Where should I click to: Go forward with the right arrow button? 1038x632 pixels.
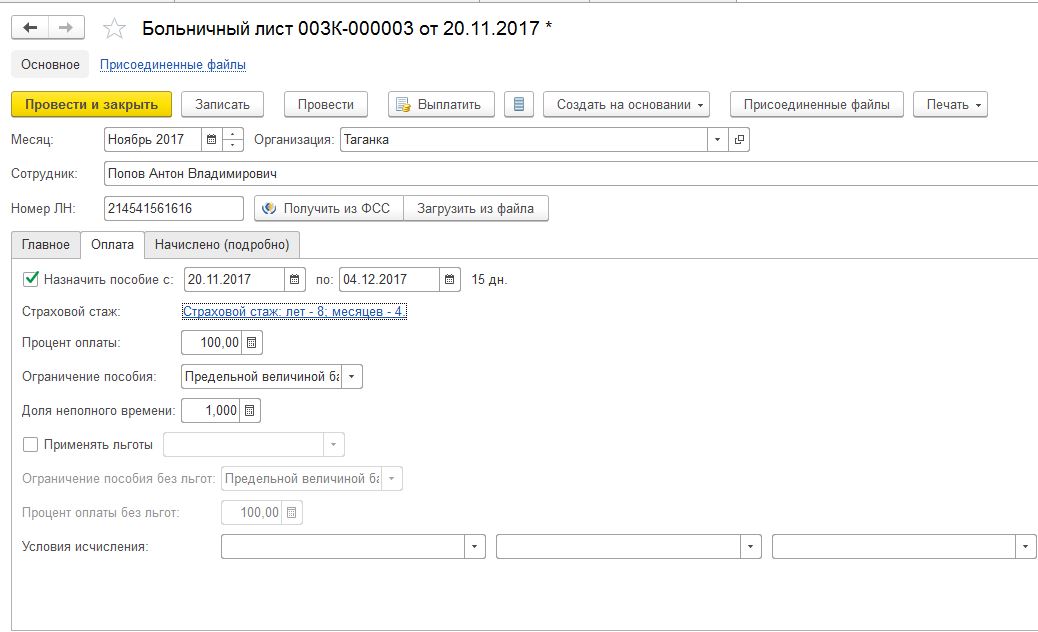pos(66,28)
